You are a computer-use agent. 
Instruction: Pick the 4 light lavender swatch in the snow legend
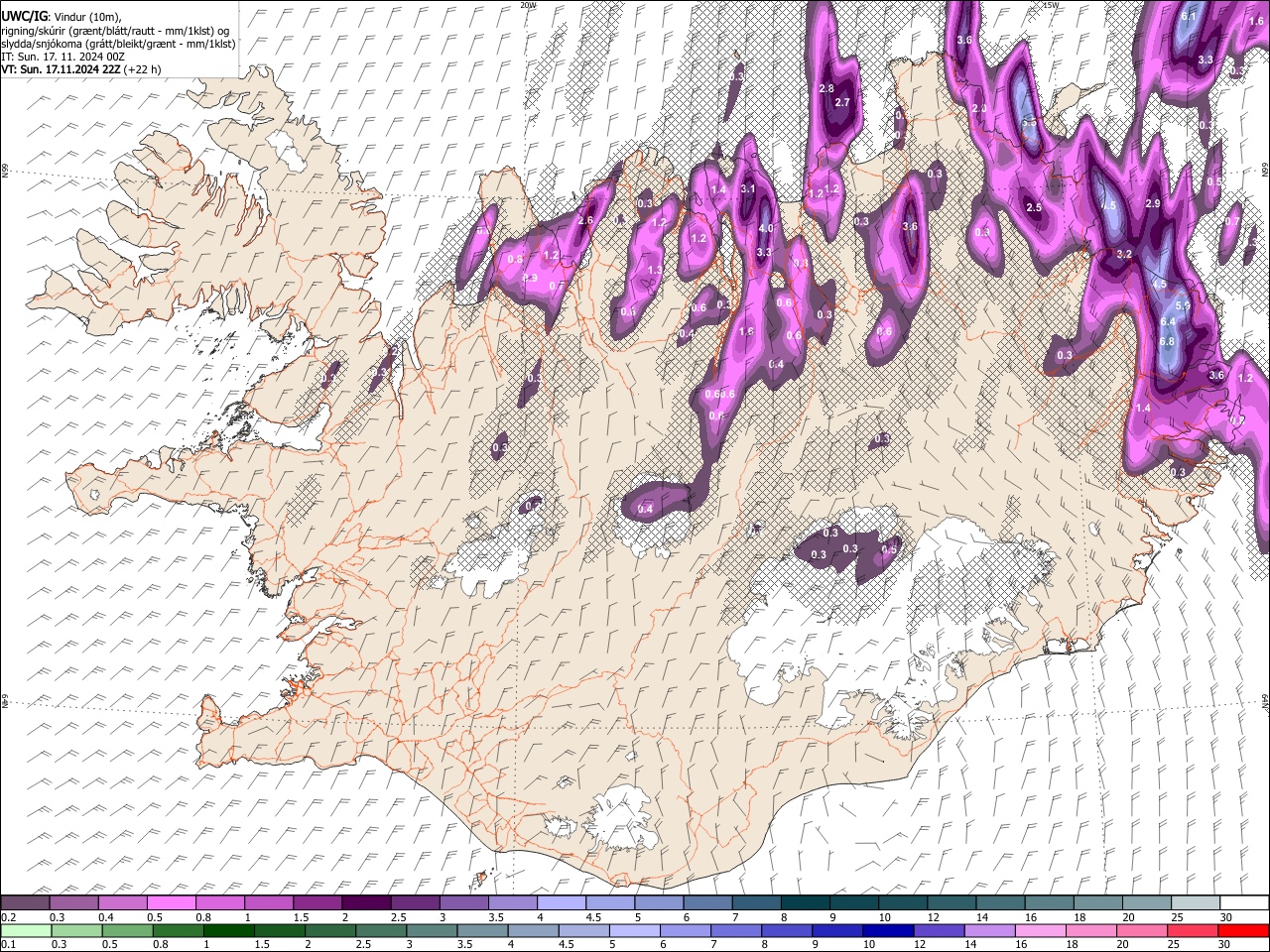pyautogui.click(x=561, y=902)
